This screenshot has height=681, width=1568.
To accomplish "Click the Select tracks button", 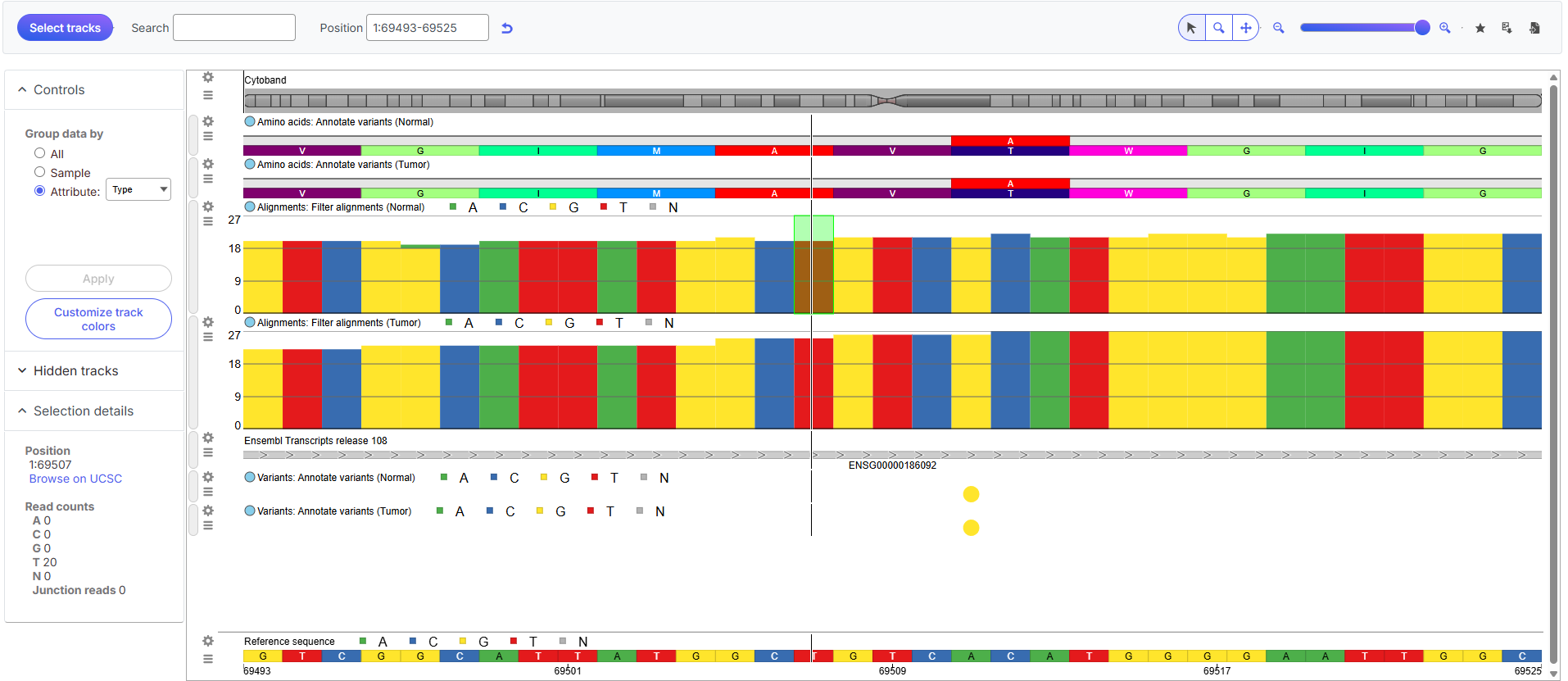I will [65, 28].
